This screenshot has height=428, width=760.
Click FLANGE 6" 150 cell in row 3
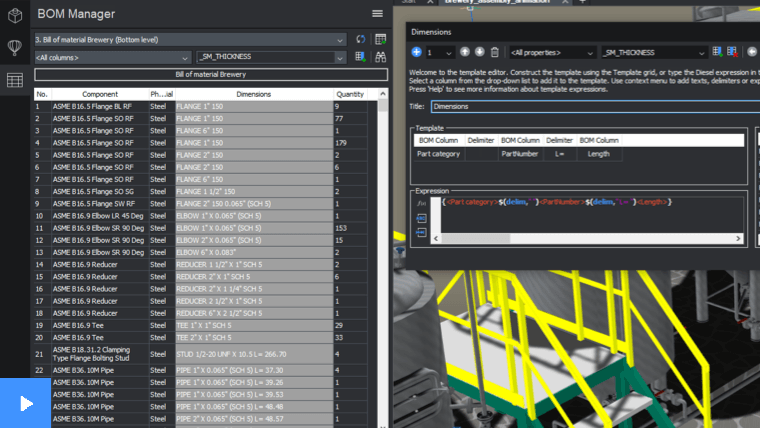click(x=253, y=131)
